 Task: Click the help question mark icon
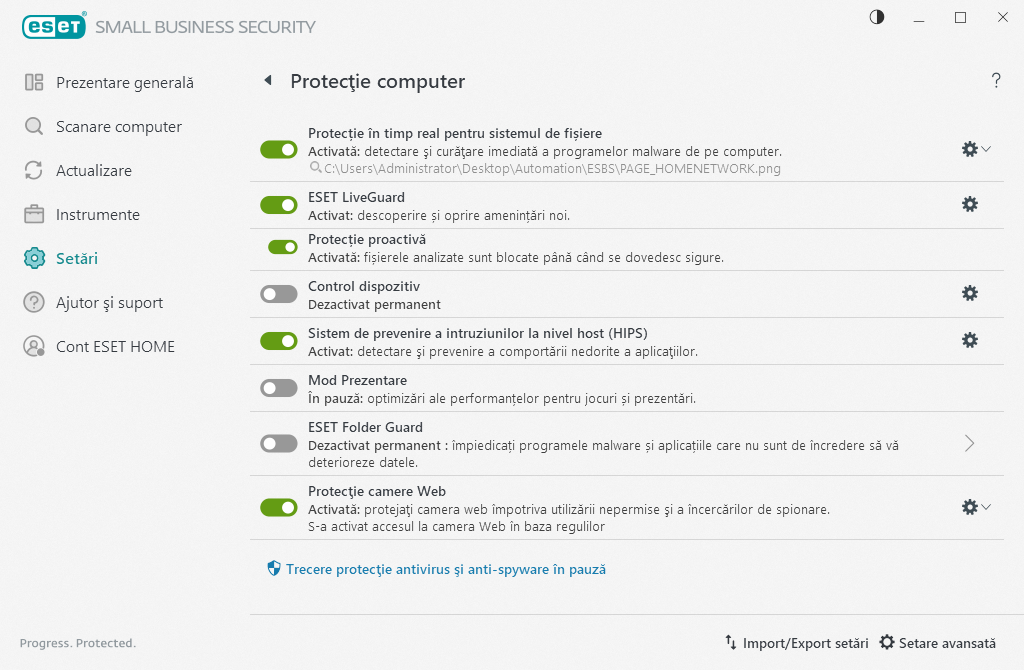click(996, 81)
